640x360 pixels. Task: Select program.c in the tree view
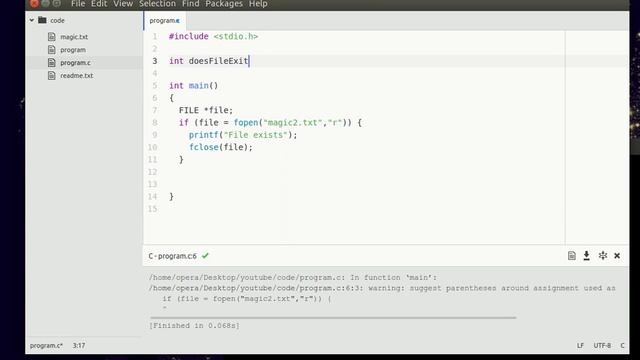coord(75,63)
